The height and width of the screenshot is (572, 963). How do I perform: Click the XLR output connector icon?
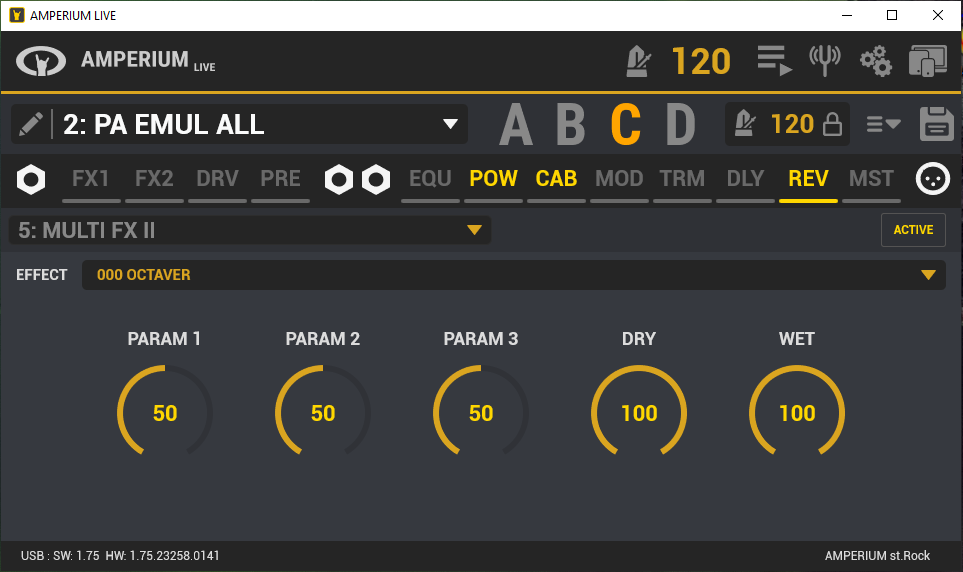[933, 179]
